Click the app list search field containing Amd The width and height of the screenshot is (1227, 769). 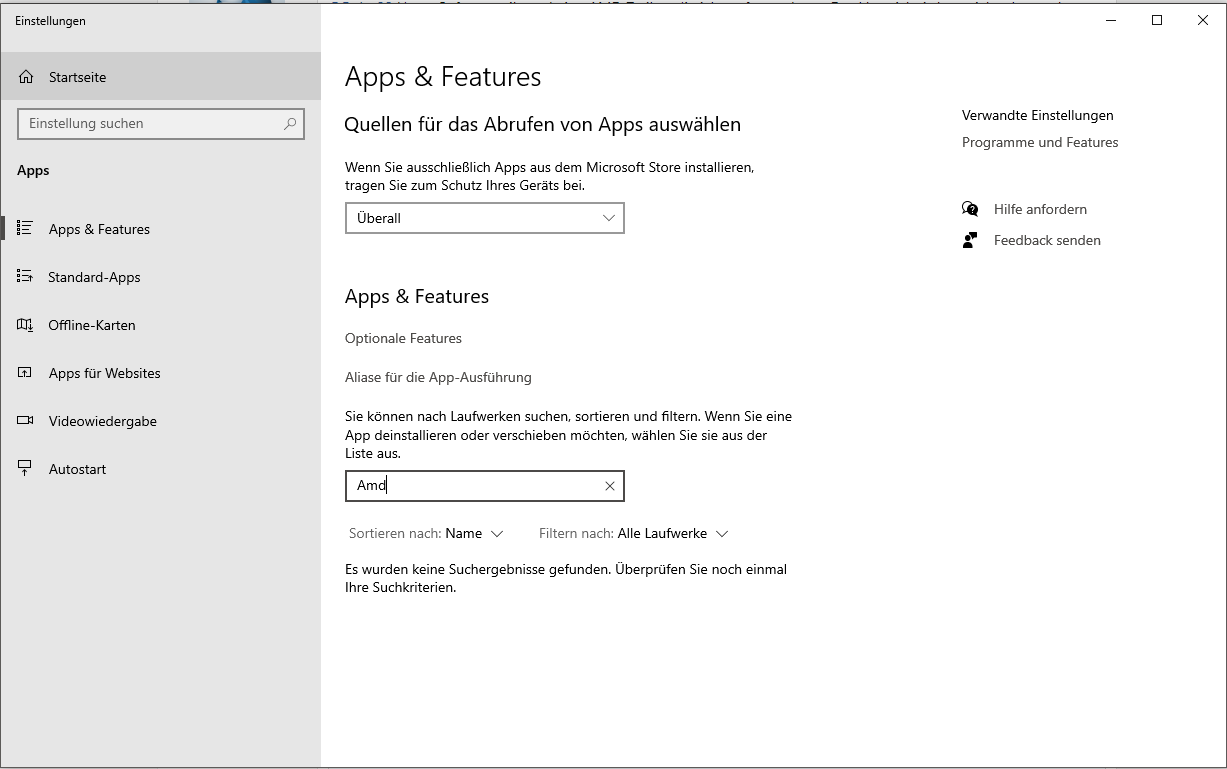coord(485,486)
